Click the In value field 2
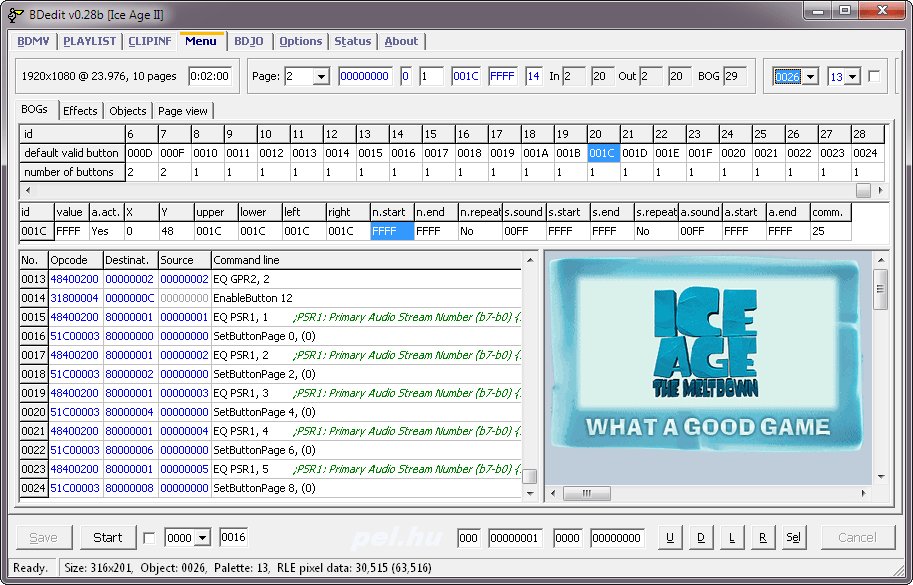This screenshot has height=585, width=913. pos(574,76)
